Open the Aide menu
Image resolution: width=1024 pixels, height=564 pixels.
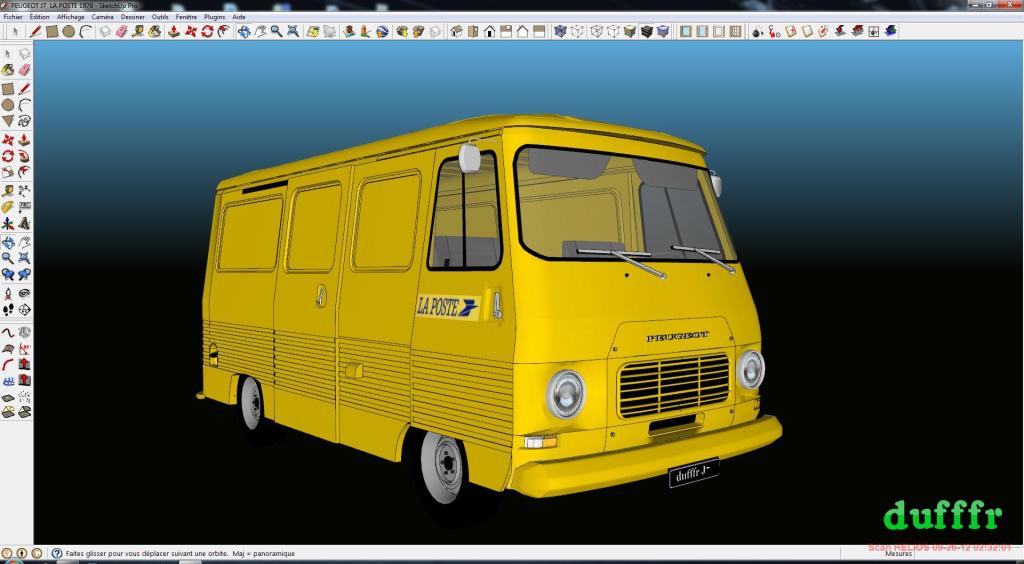point(239,16)
